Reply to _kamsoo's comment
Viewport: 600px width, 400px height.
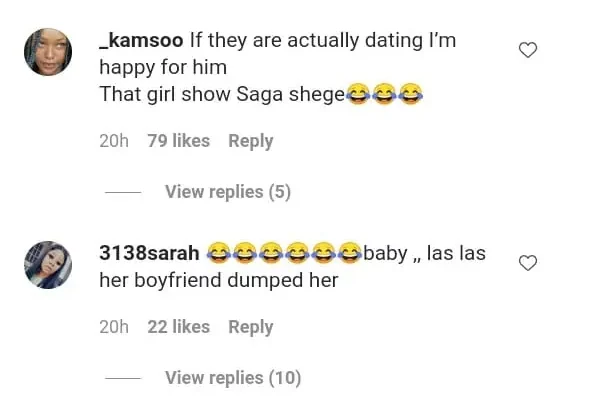[x=250, y=141]
